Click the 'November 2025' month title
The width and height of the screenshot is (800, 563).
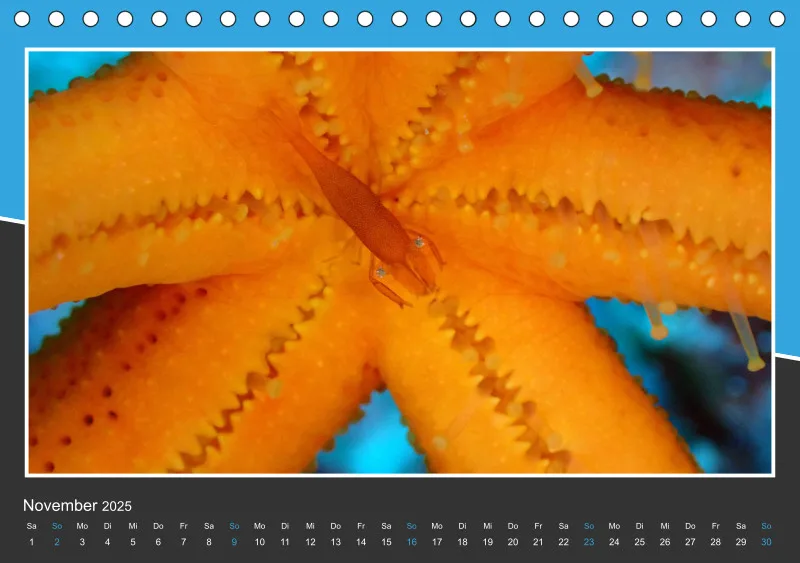coord(77,505)
